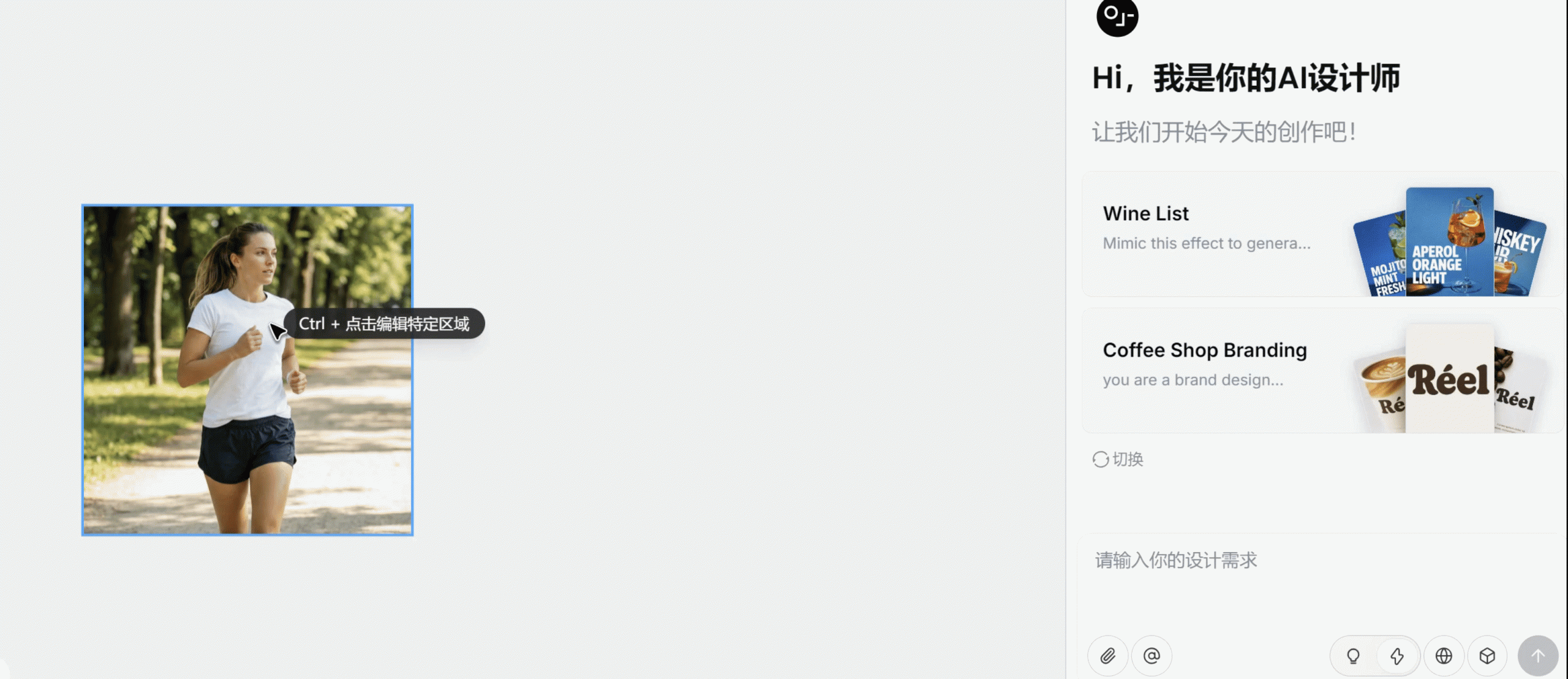
Task: Click the black AI designer logo
Action: [x=1117, y=17]
